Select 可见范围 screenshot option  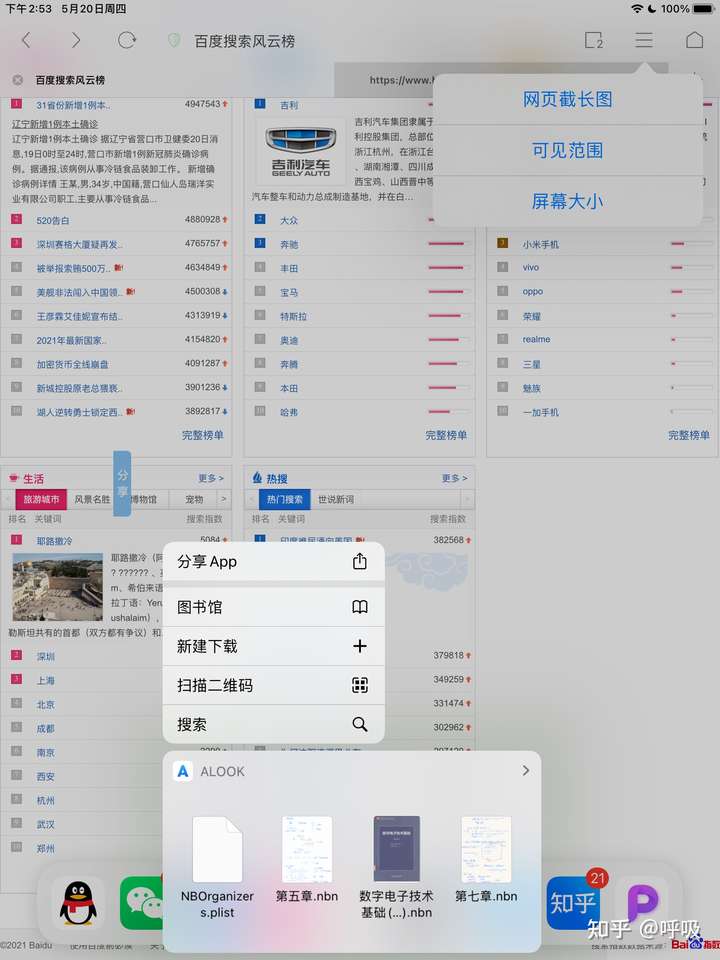[568, 150]
